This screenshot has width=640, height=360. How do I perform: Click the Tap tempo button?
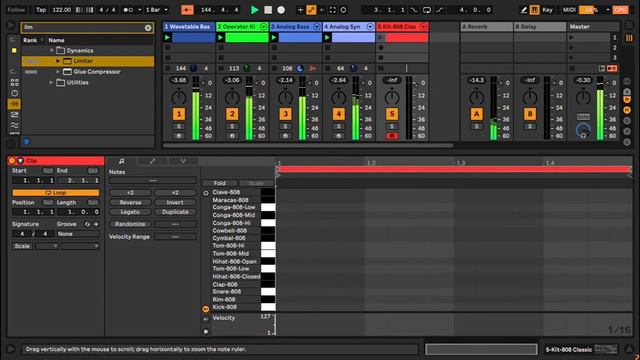[41, 10]
